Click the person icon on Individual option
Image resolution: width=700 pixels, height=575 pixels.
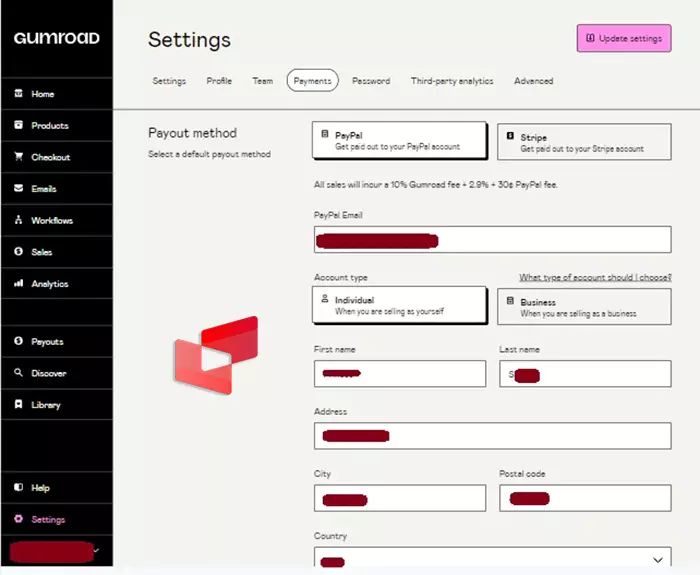point(325,299)
